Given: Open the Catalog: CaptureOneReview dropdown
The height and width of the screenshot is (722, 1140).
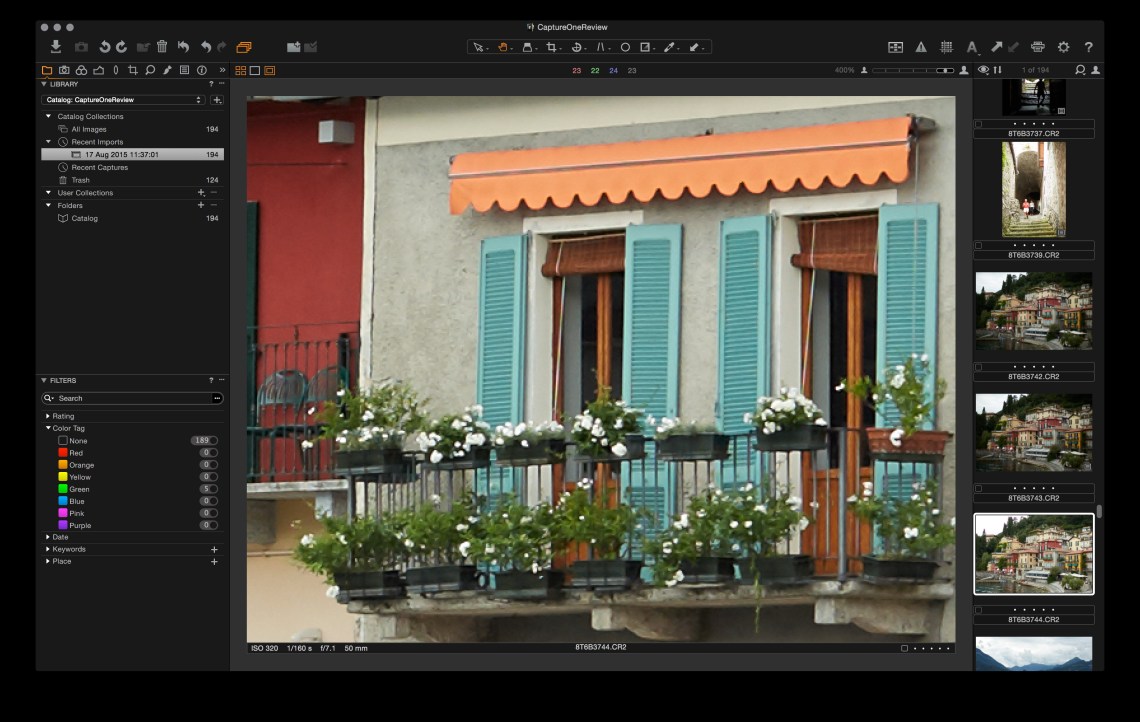Looking at the screenshot, I should (123, 100).
